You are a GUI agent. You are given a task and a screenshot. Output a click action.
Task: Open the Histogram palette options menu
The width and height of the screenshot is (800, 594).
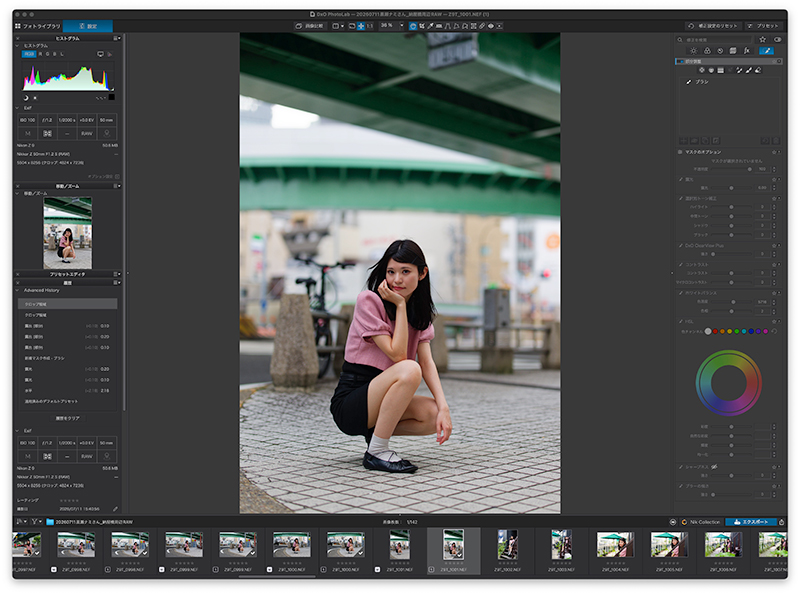[x=117, y=38]
